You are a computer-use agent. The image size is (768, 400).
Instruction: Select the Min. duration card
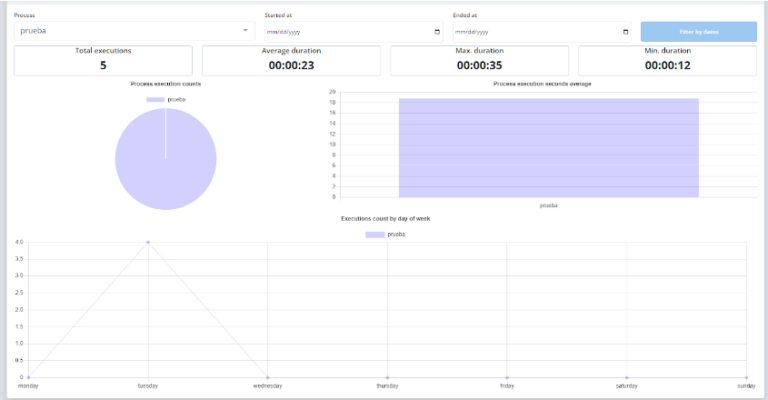(668, 61)
